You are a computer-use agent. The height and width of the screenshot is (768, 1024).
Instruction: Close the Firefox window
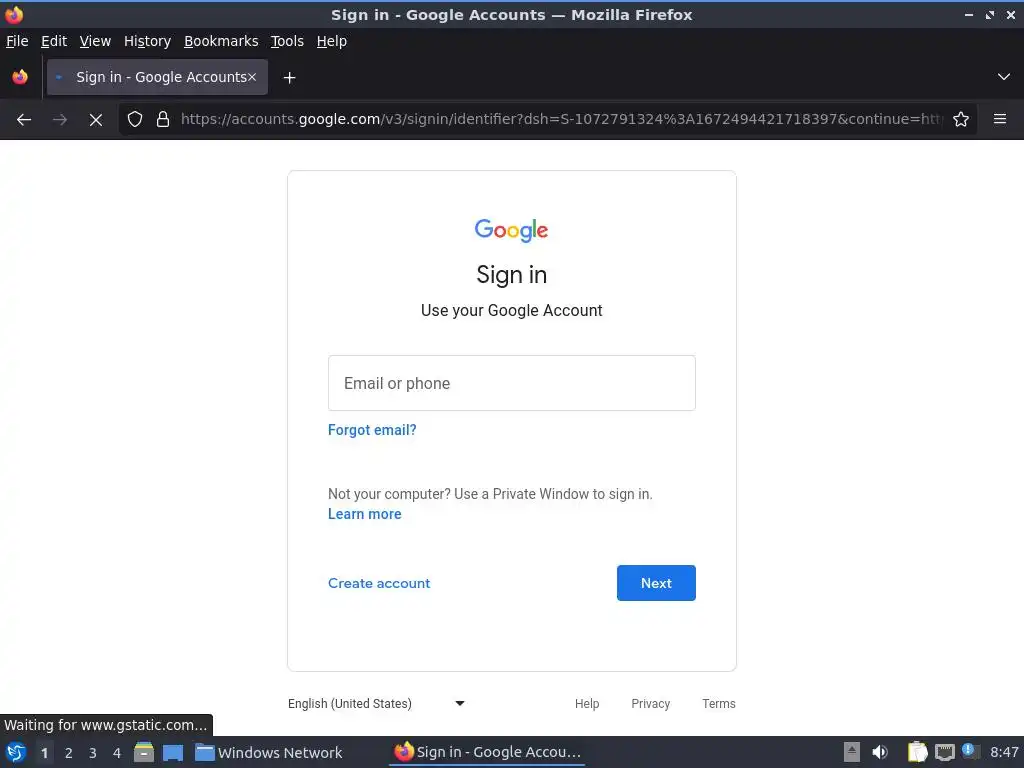tap(1011, 14)
